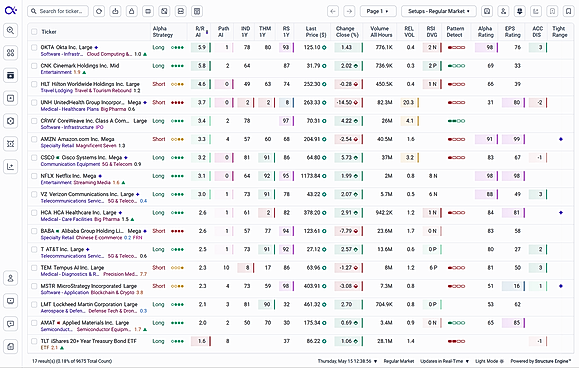
Task: Click the hexagon icon in the sidebar
Action: [x=11, y=121]
